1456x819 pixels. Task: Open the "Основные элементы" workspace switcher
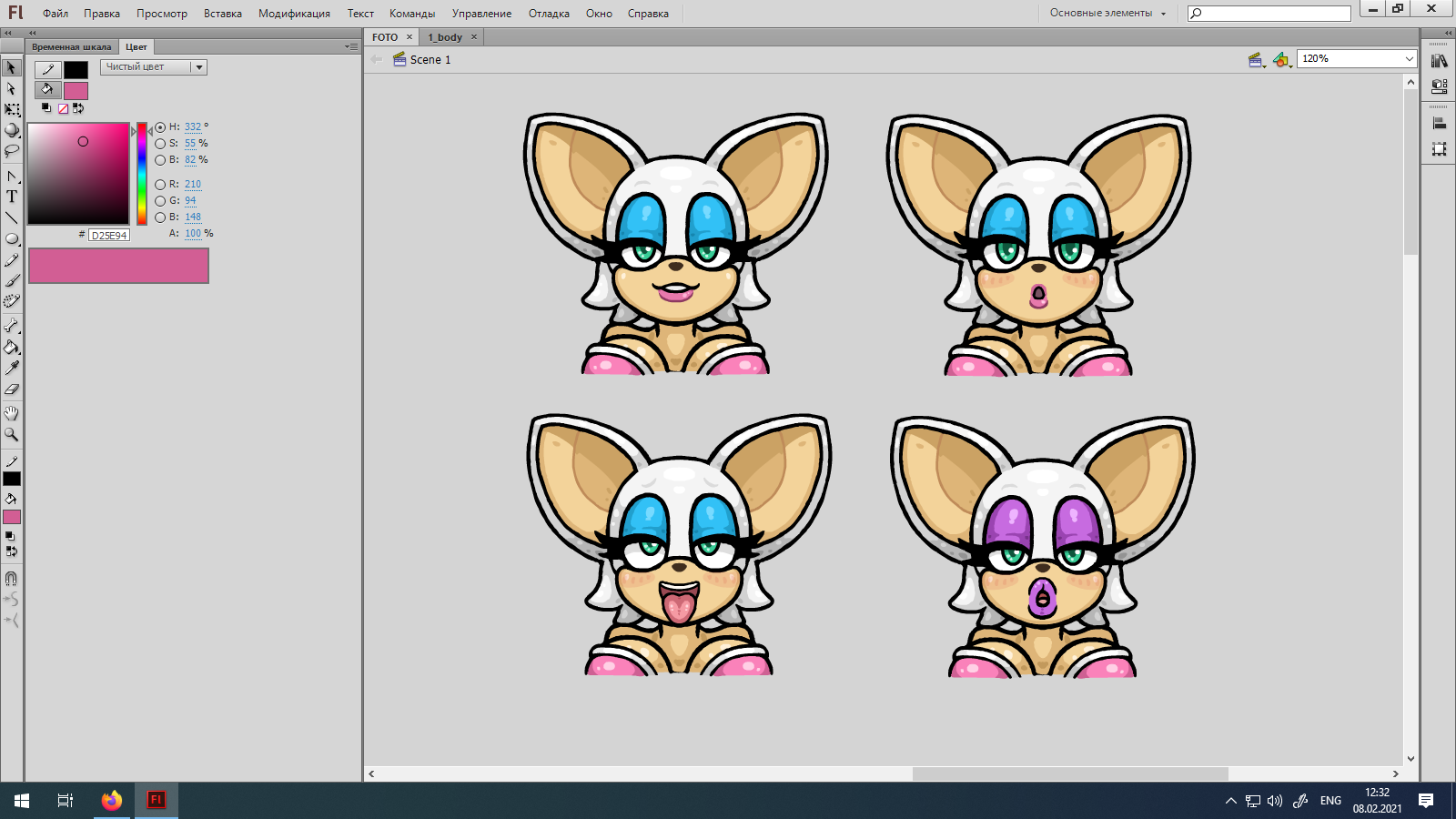[1107, 13]
